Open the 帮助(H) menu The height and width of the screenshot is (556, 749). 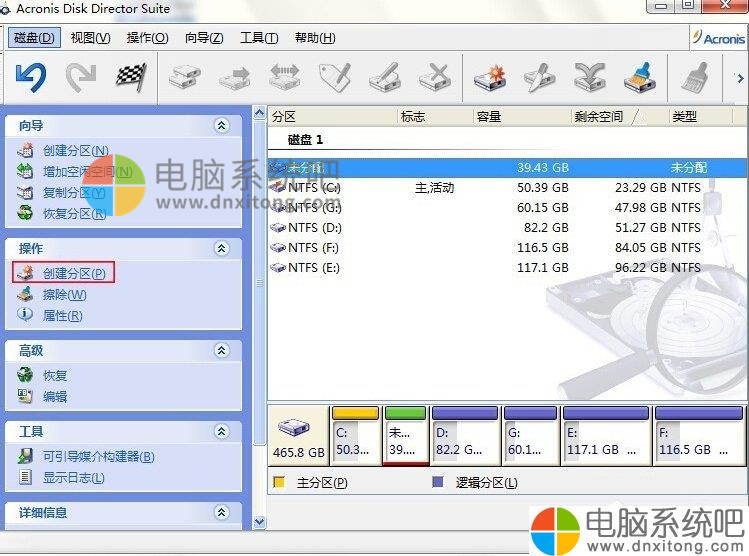[315, 37]
